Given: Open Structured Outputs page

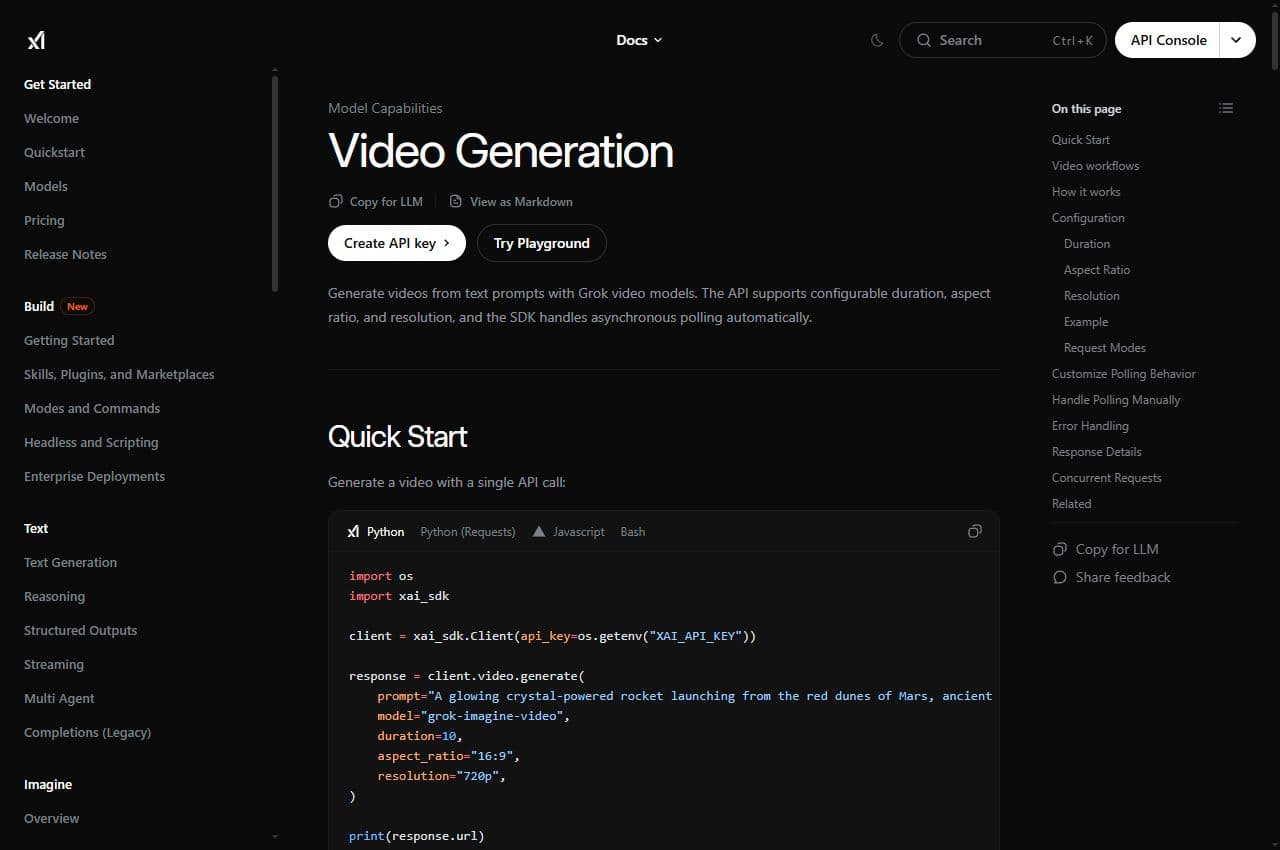Looking at the screenshot, I should pyautogui.click(x=80, y=630).
